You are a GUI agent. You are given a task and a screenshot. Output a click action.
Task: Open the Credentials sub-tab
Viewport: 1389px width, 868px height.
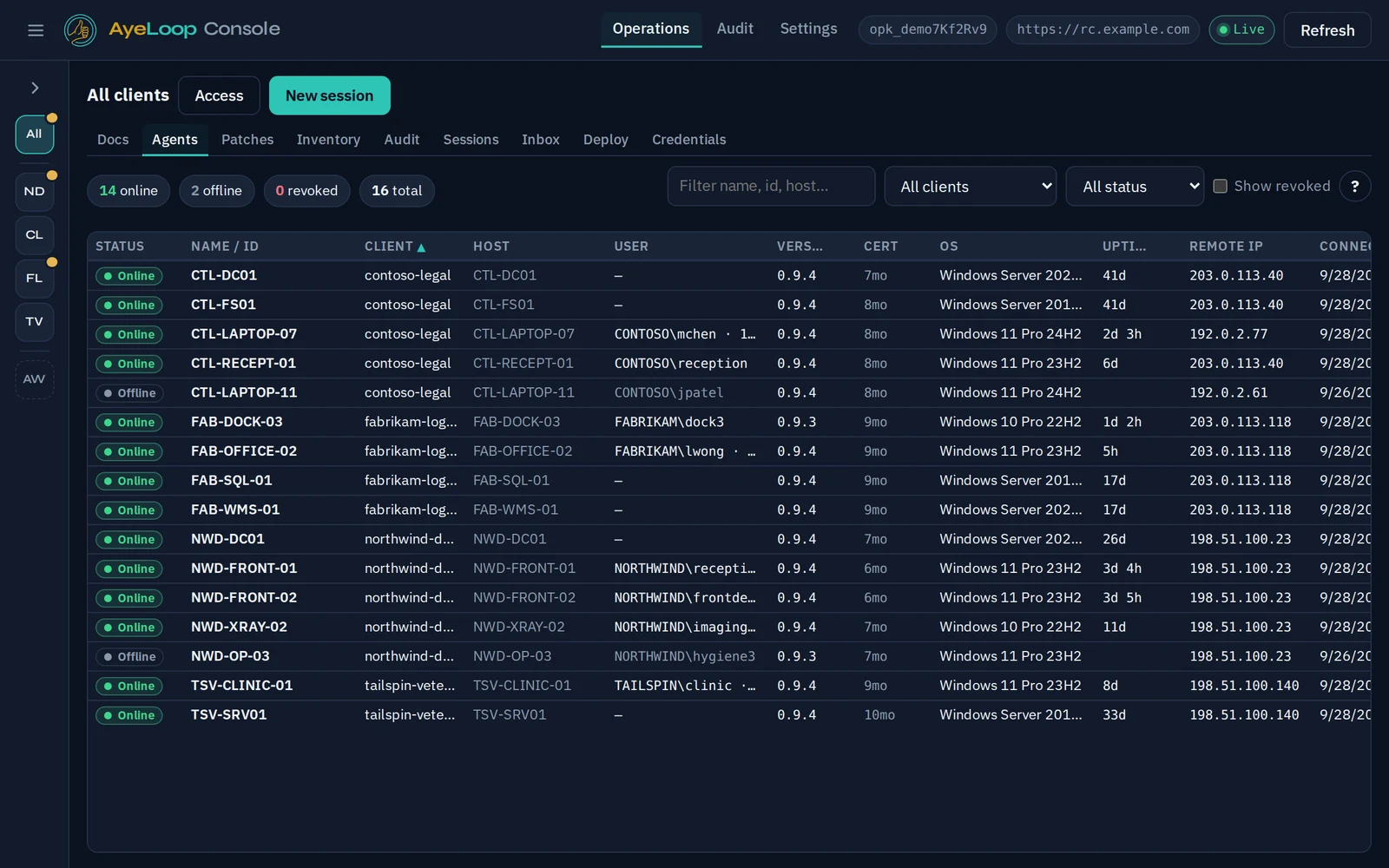click(688, 139)
